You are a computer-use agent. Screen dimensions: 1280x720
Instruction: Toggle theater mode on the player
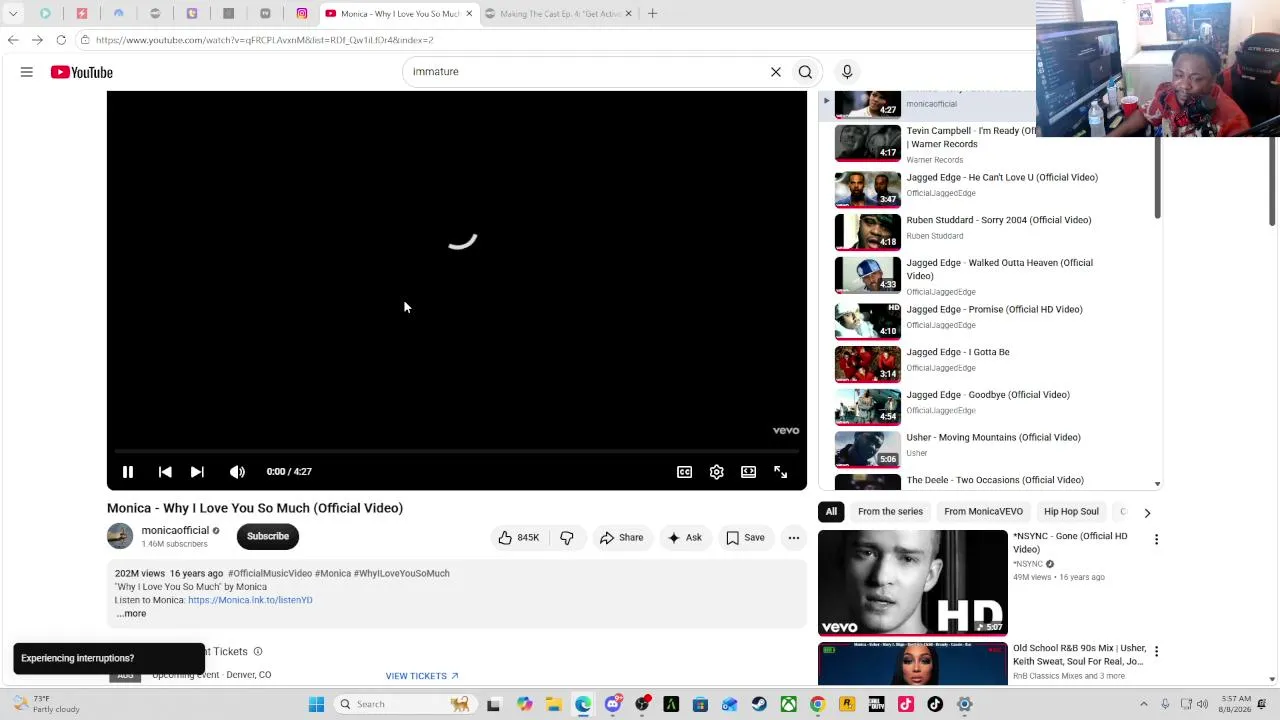coord(748,472)
